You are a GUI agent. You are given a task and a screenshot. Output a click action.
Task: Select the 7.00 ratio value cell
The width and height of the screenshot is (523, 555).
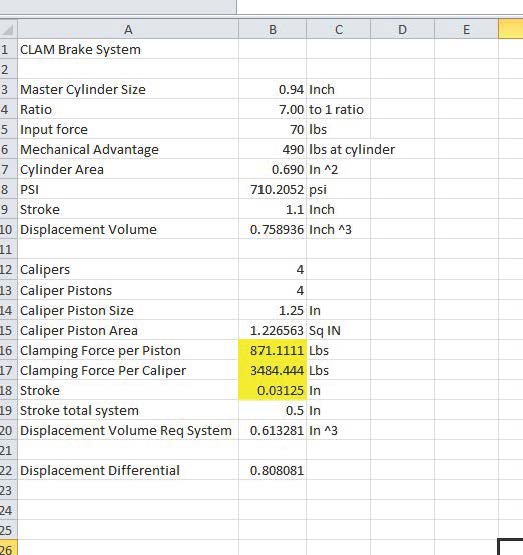coord(272,109)
